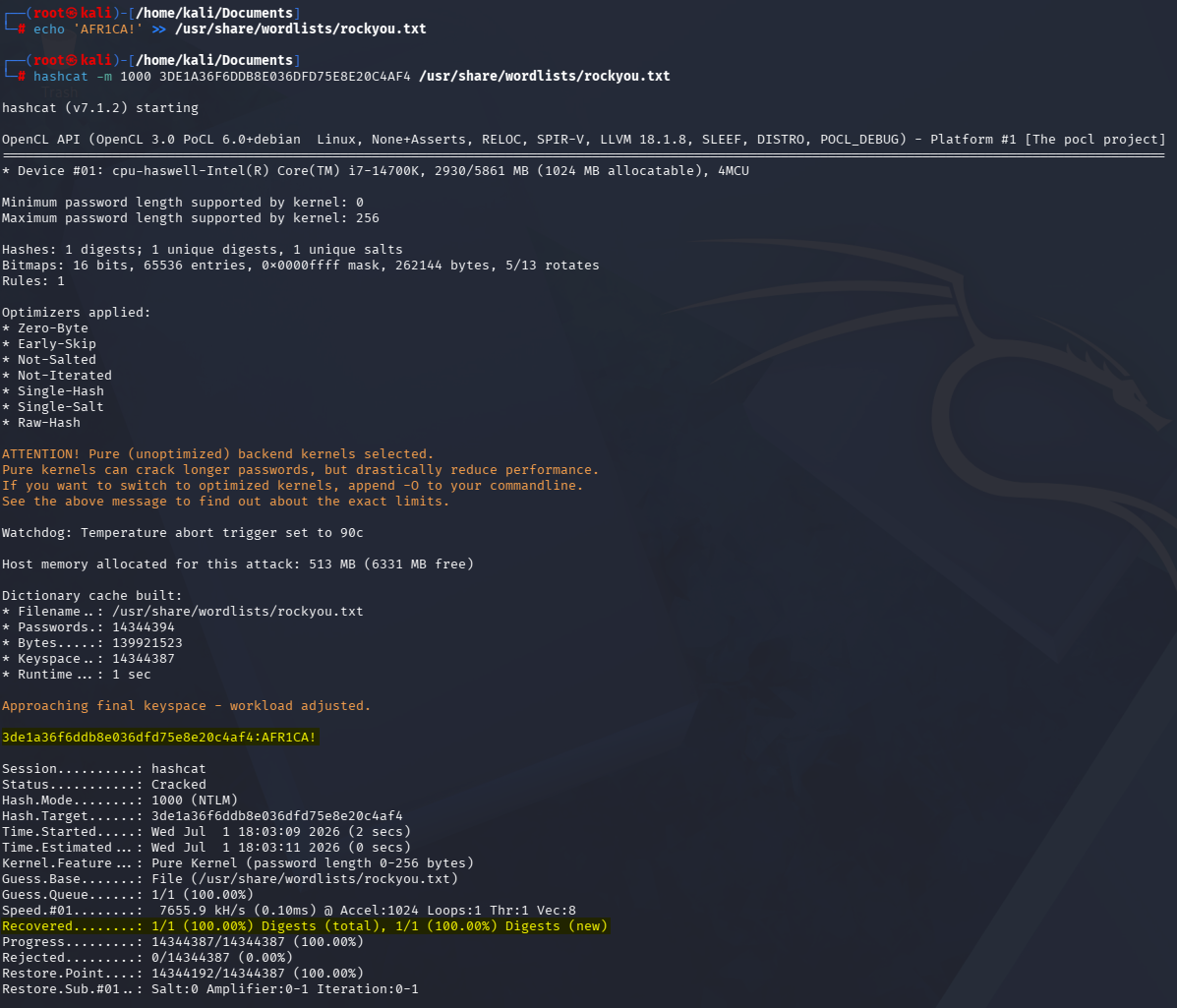Click the 'Hash.Target' line
Screen dimensions: 1177x1008
click(202, 816)
